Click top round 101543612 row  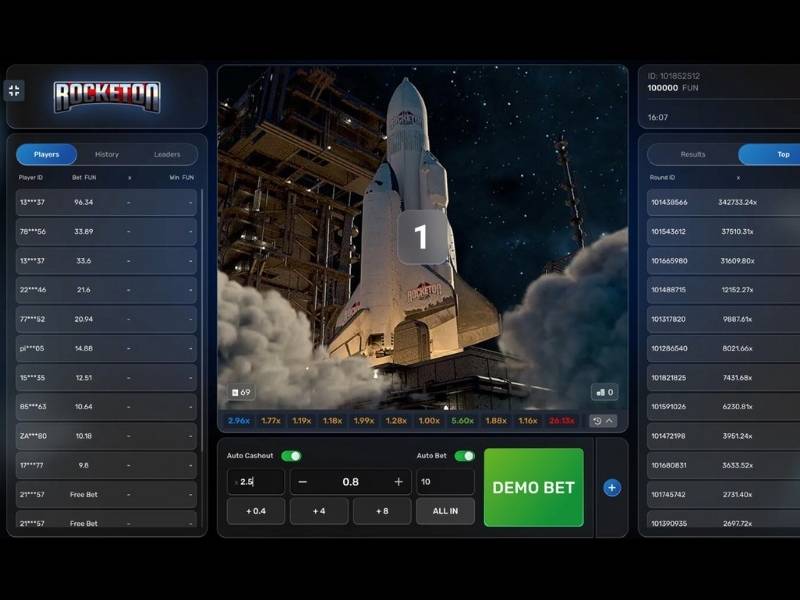pyautogui.click(x=723, y=231)
